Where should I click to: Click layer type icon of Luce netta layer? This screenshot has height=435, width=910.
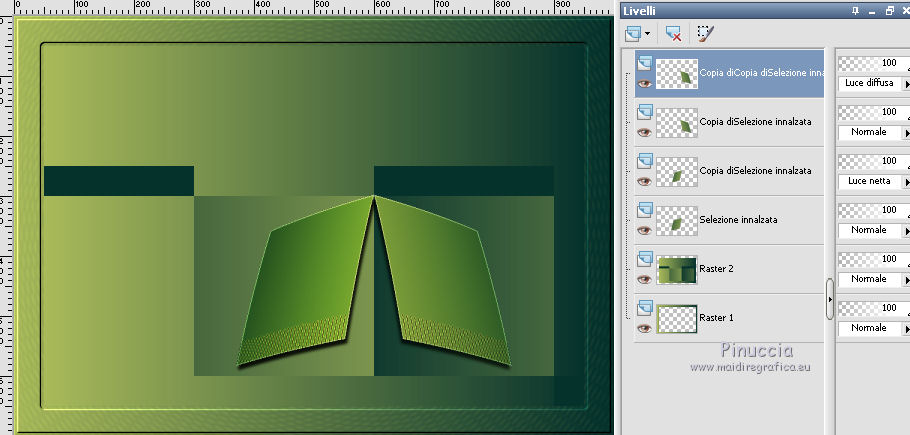click(x=645, y=161)
